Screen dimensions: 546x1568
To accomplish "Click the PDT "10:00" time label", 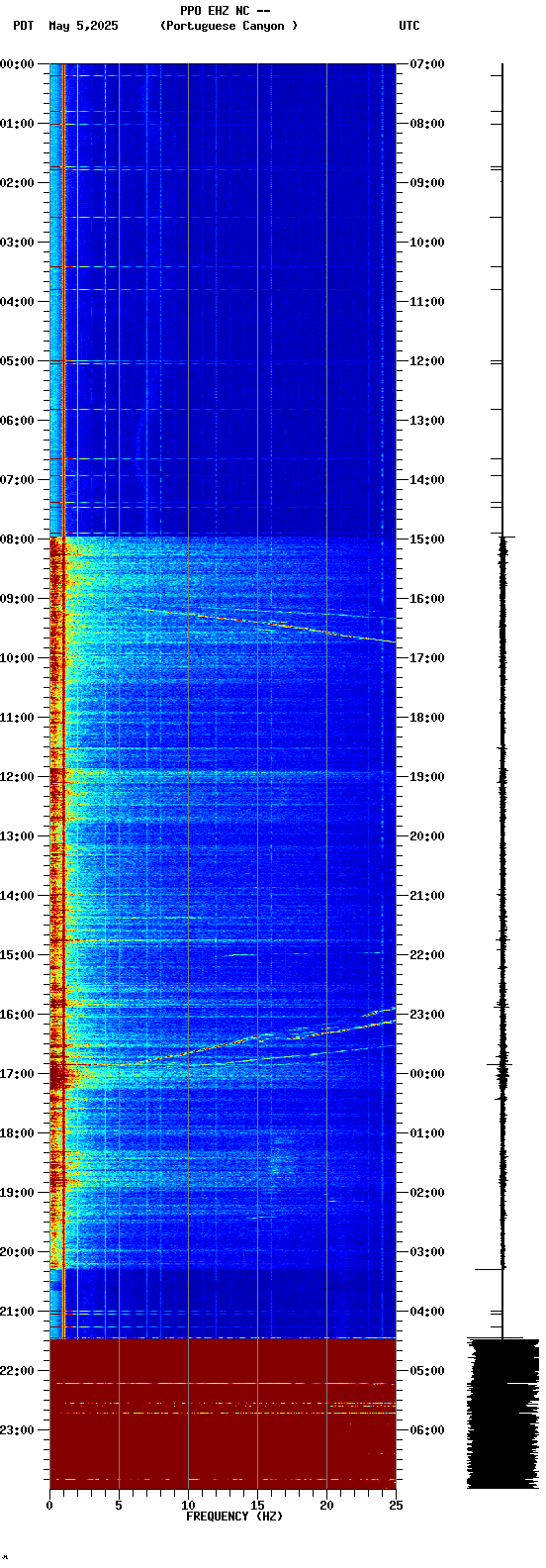I will (18, 657).
